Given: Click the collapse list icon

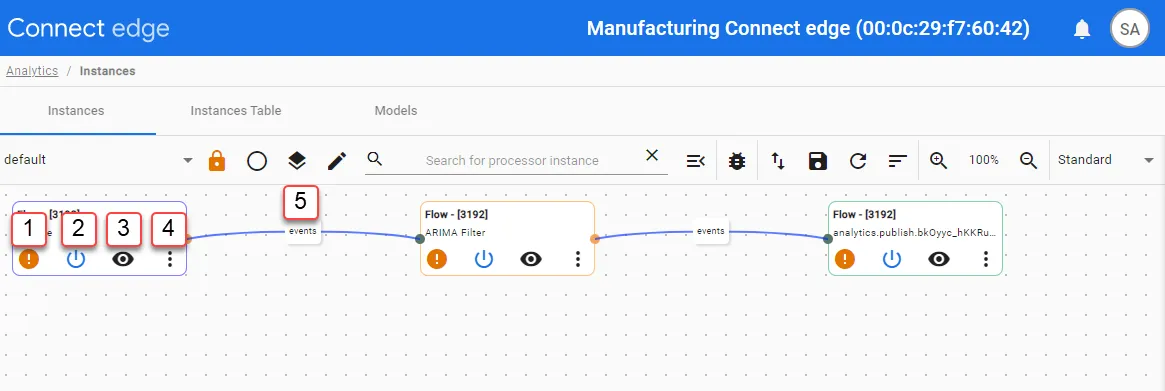Looking at the screenshot, I should click(x=695, y=161).
